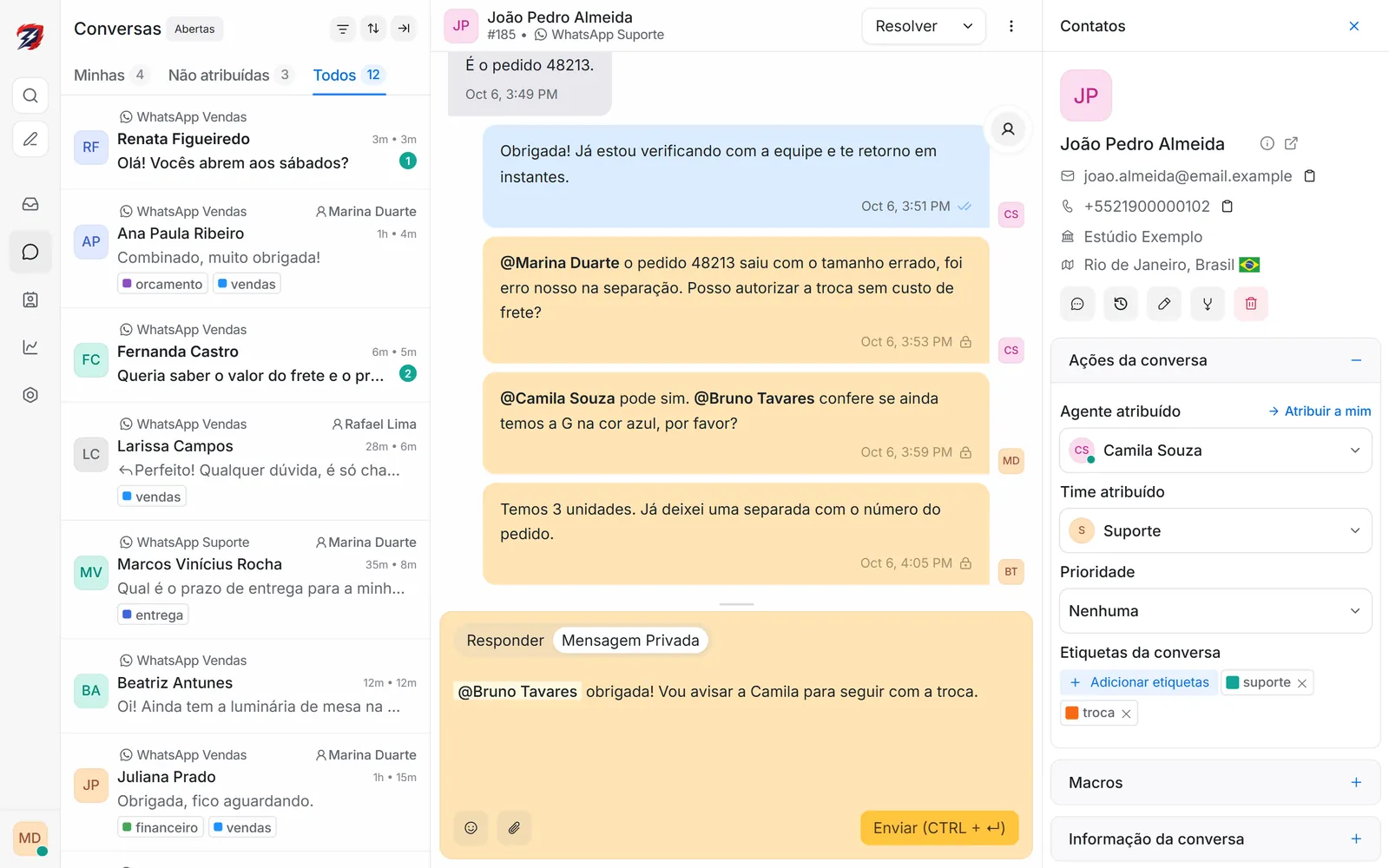Expand the Informação da conversa section
Image resolution: width=1389 pixels, height=868 pixels.
(1356, 839)
